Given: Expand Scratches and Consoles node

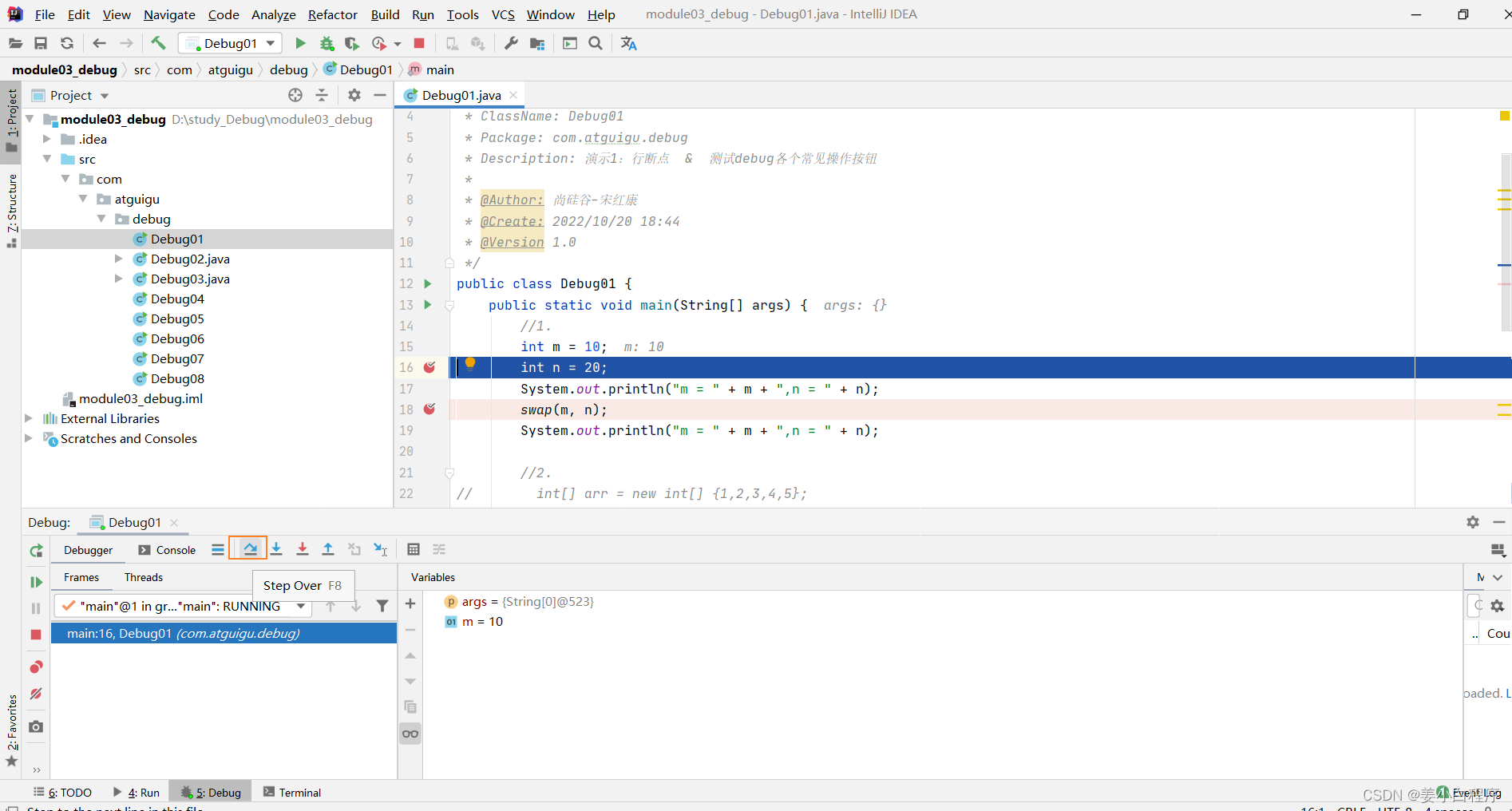Looking at the screenshot, I should point(30,438).
